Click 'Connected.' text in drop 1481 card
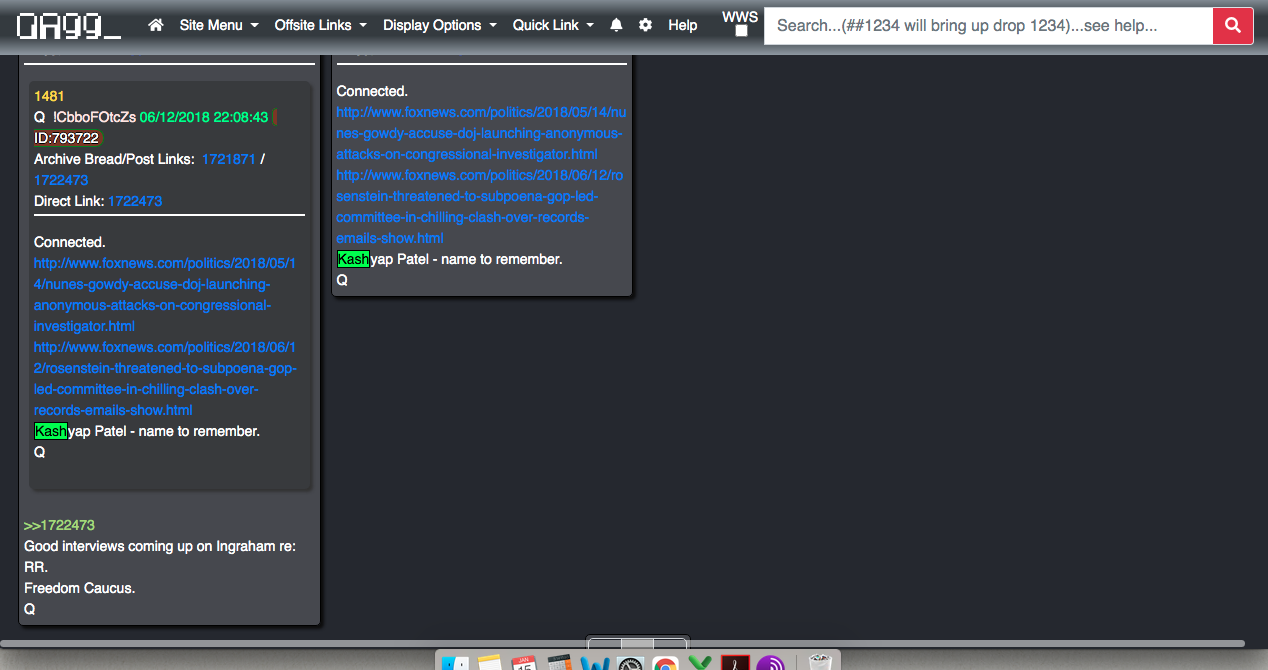This screenshot has height=670, width=1268. click(69, 242)
